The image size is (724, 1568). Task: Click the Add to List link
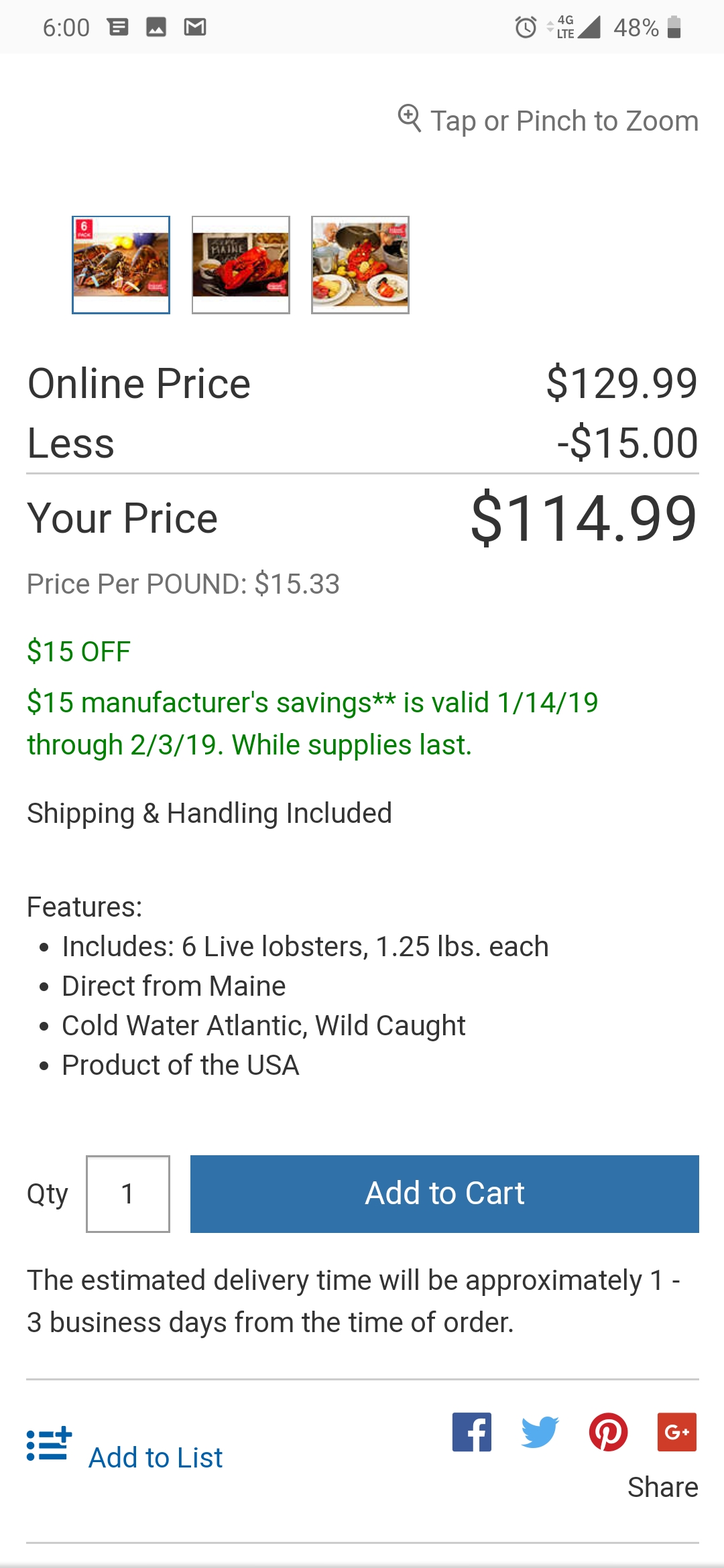tap(156, 1458)
